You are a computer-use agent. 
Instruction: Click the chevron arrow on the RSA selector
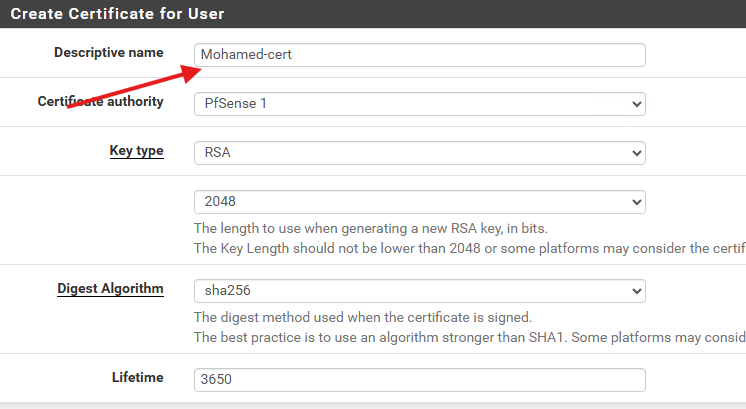pos(636,153)
